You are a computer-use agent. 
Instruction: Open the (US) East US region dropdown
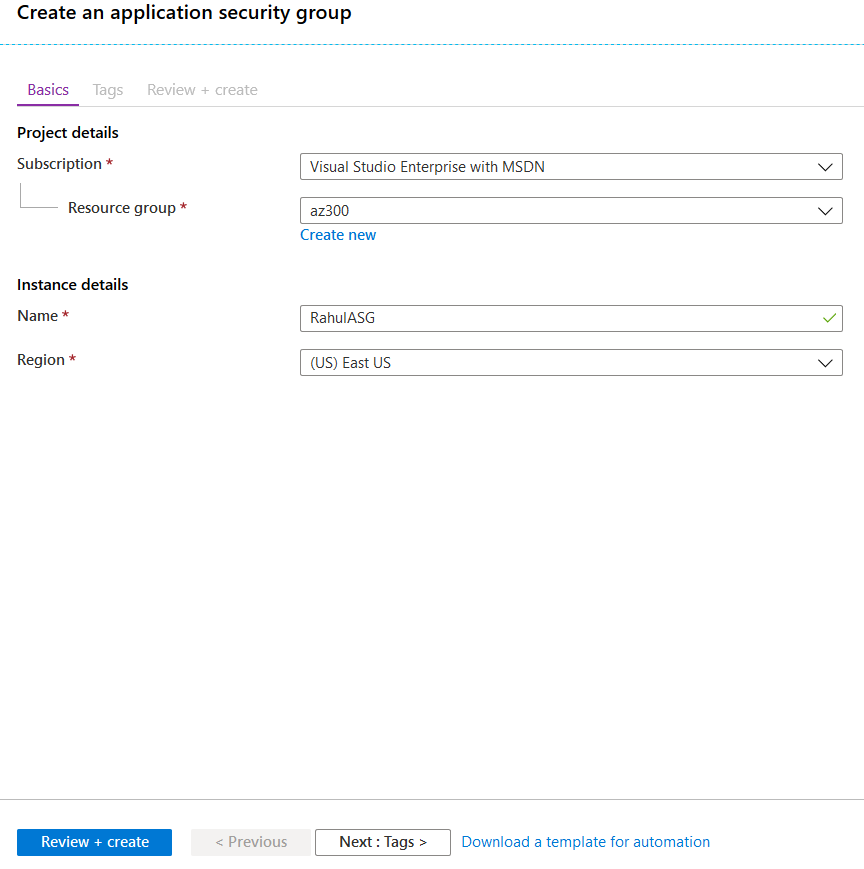[571, 362]
